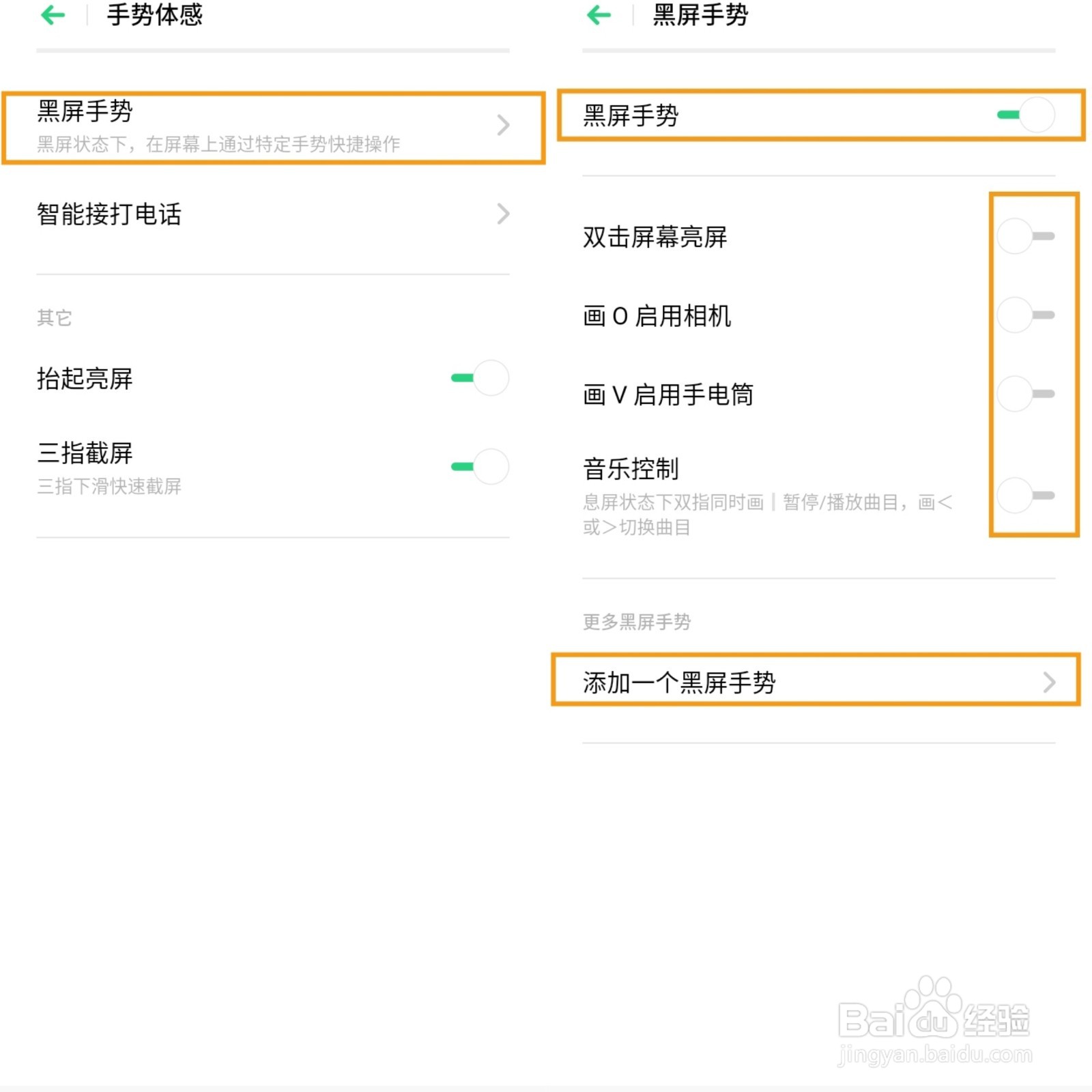Image resolution: width=1092 pixels, height=1092 pixels.
Task: Click the 手势体感 page title
Action: pyautogui.click(x=155, y=15)
